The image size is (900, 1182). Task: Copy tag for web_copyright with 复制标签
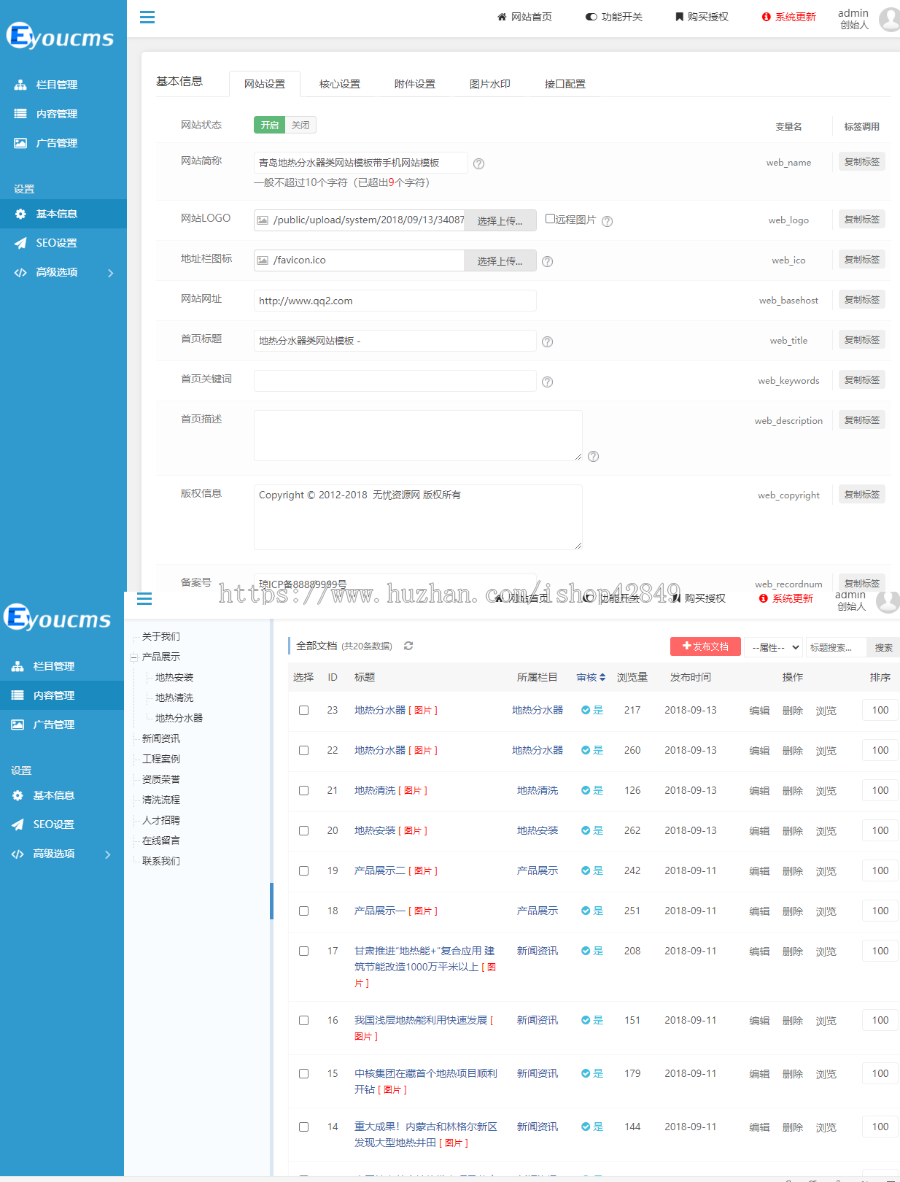pos(862,495)
